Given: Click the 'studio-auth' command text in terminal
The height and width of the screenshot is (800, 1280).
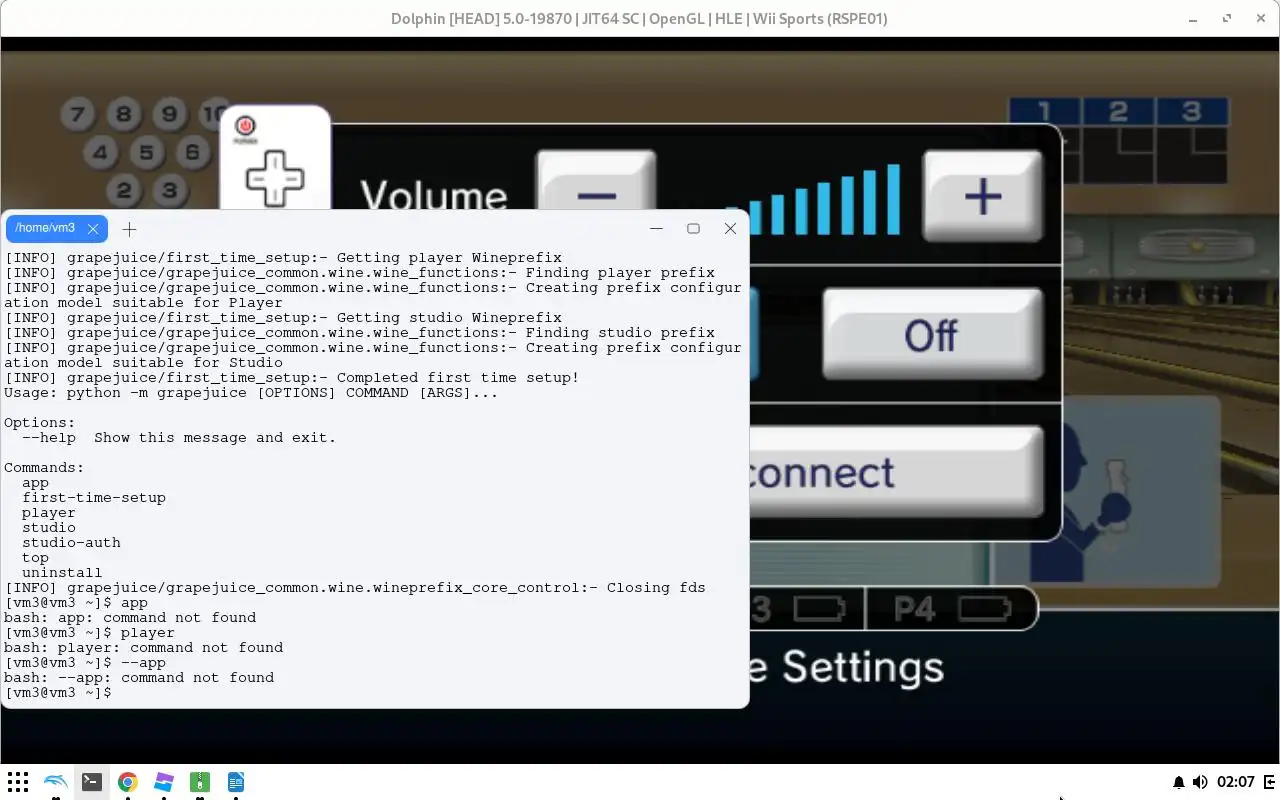Looking at the screenshot, I should pyautogui.click(x=71, y=543).
